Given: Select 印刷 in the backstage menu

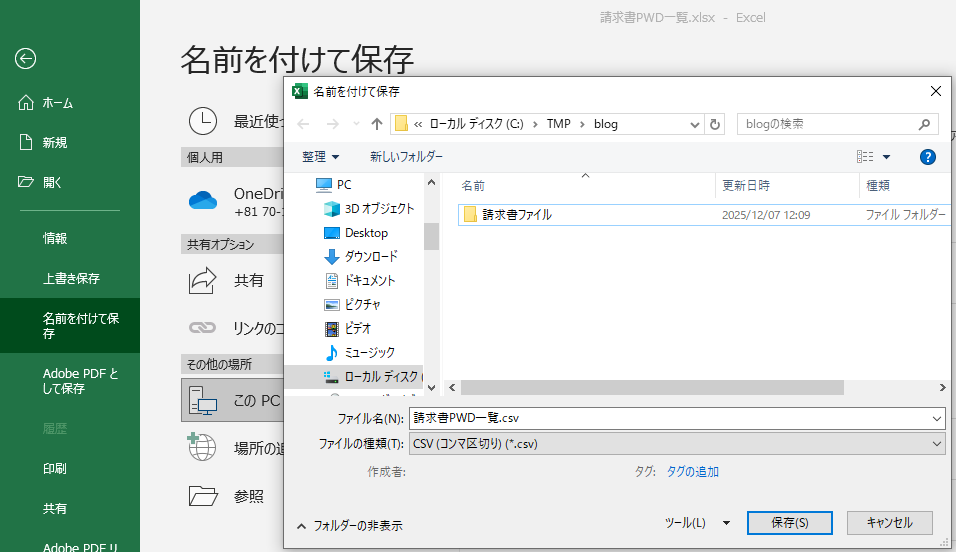Looking at the screenshot, I should (x=55, y=468).
